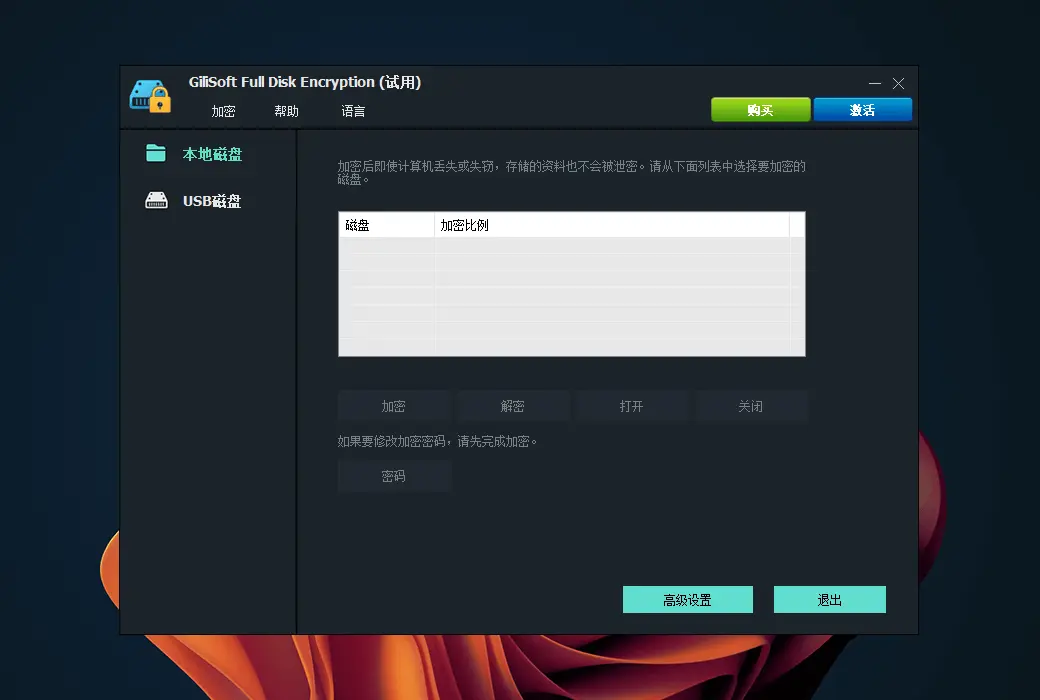This screenshot has width=1040, height=700.
Task: Switch to USB磁盘 in the sidebar
Action: [212, 201]
